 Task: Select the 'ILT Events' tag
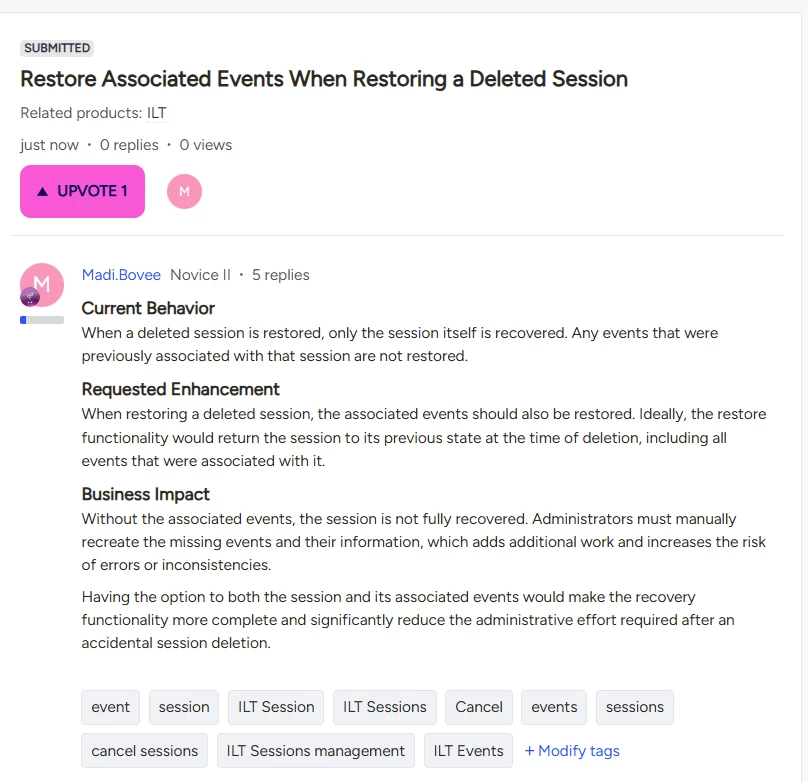point(468,751)
